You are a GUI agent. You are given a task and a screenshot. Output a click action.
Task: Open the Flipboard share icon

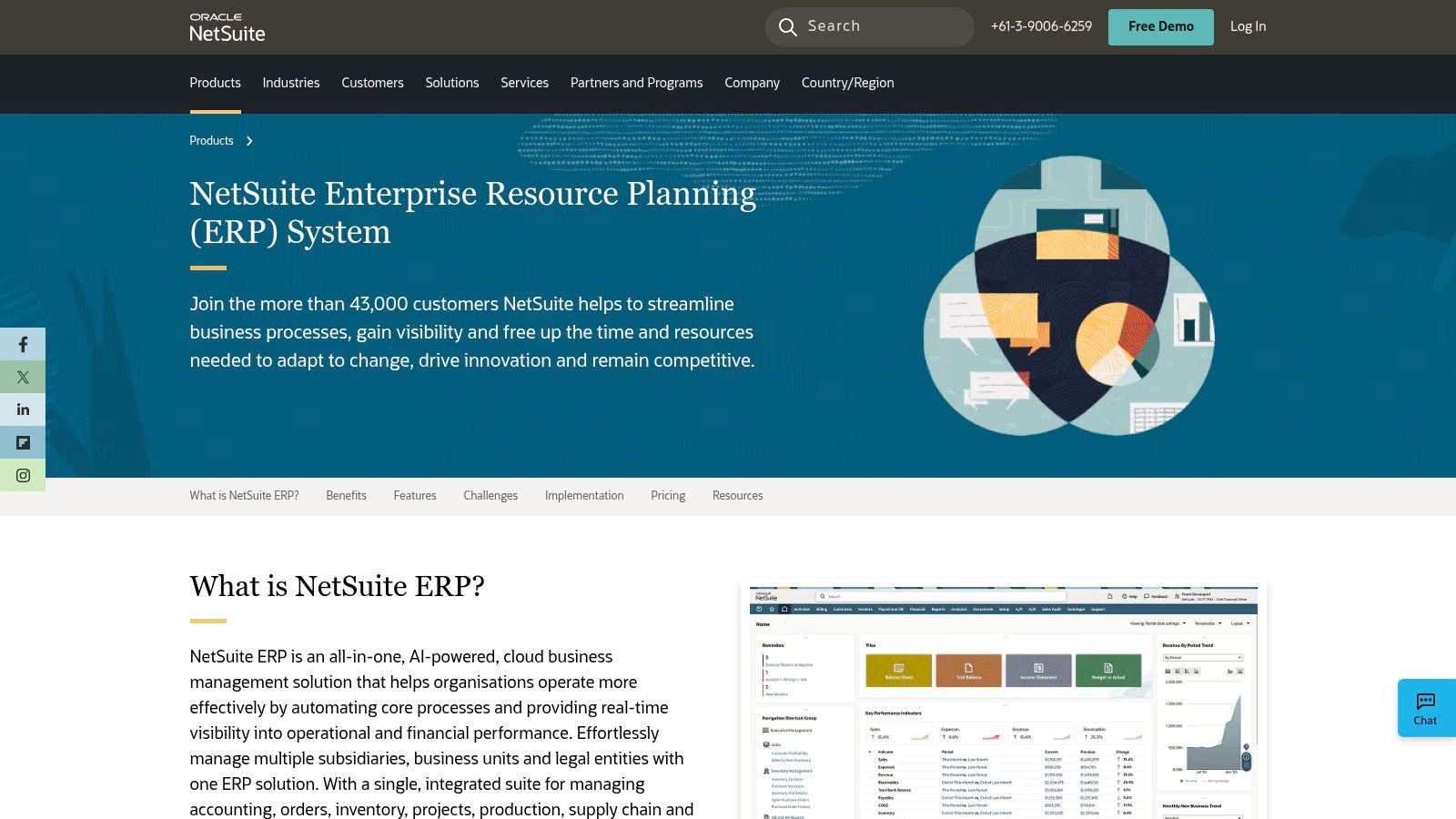(x=23, y=442)
